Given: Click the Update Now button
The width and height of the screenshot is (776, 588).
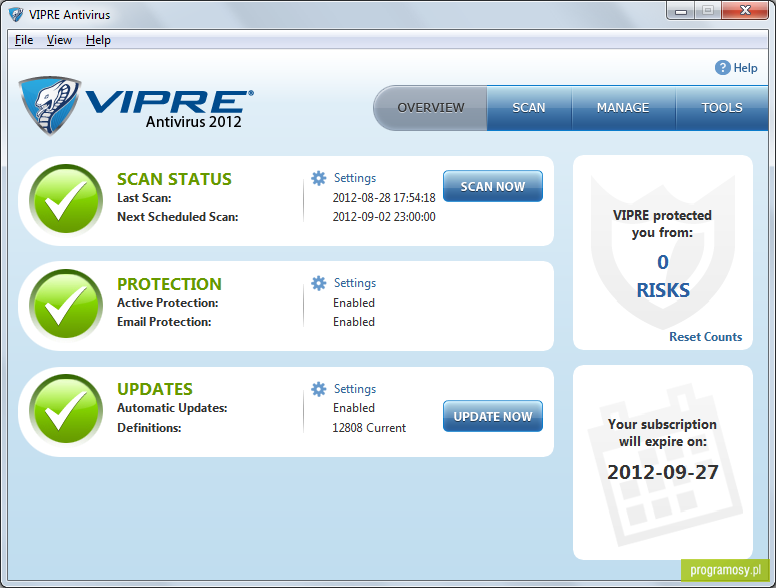Looking at the screenshot, I should [493, 416].
